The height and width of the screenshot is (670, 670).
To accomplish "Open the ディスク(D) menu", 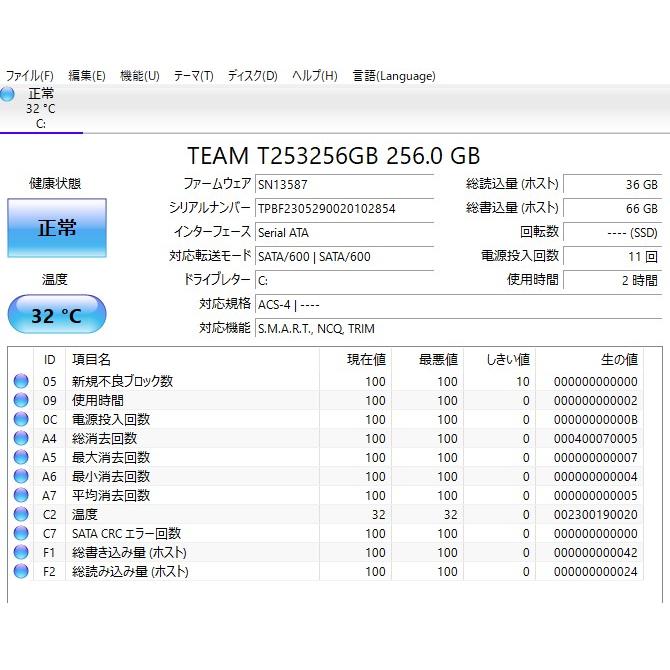I will (x=253, y=76).
